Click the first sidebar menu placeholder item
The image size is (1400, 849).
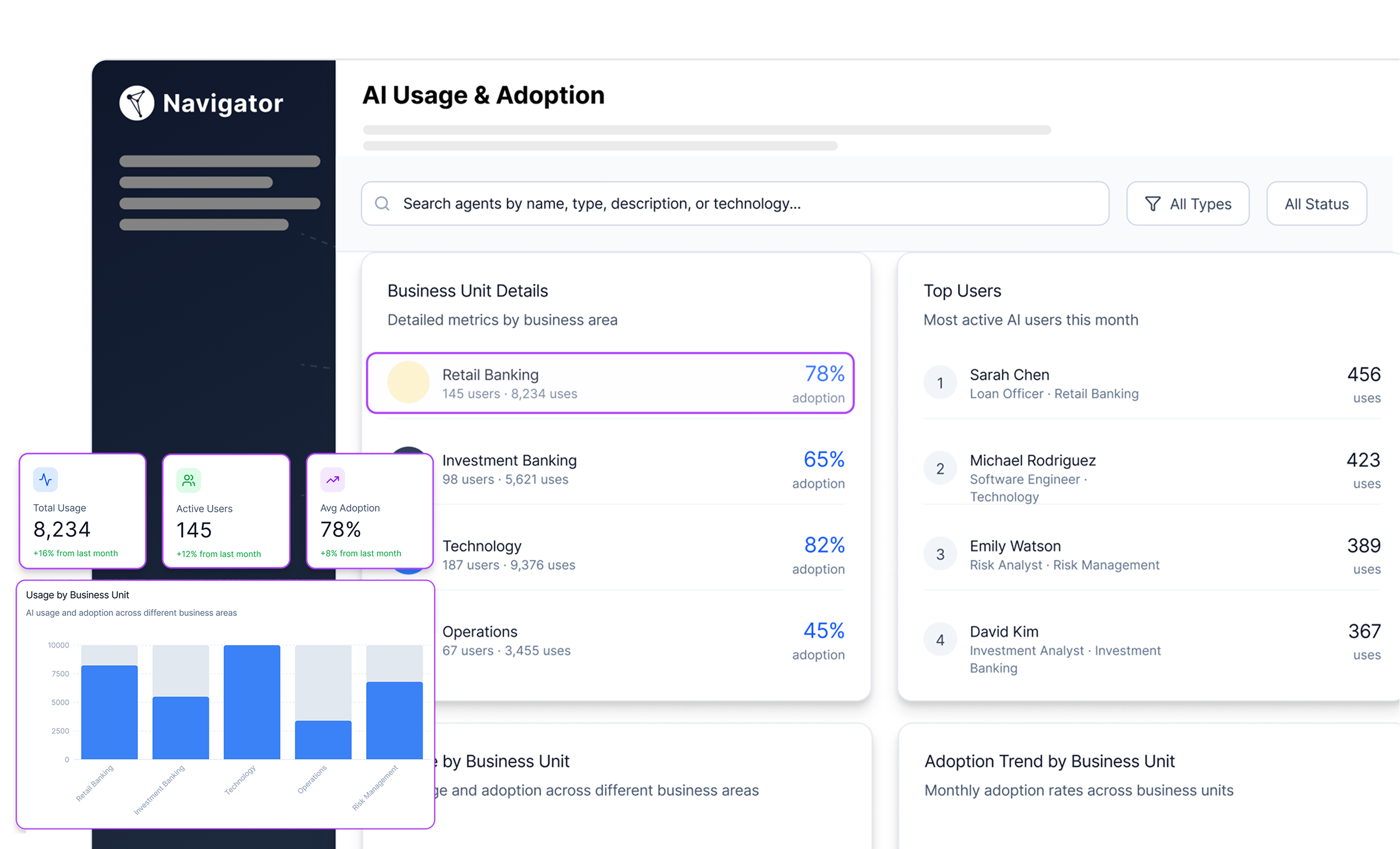pos(220,161)
